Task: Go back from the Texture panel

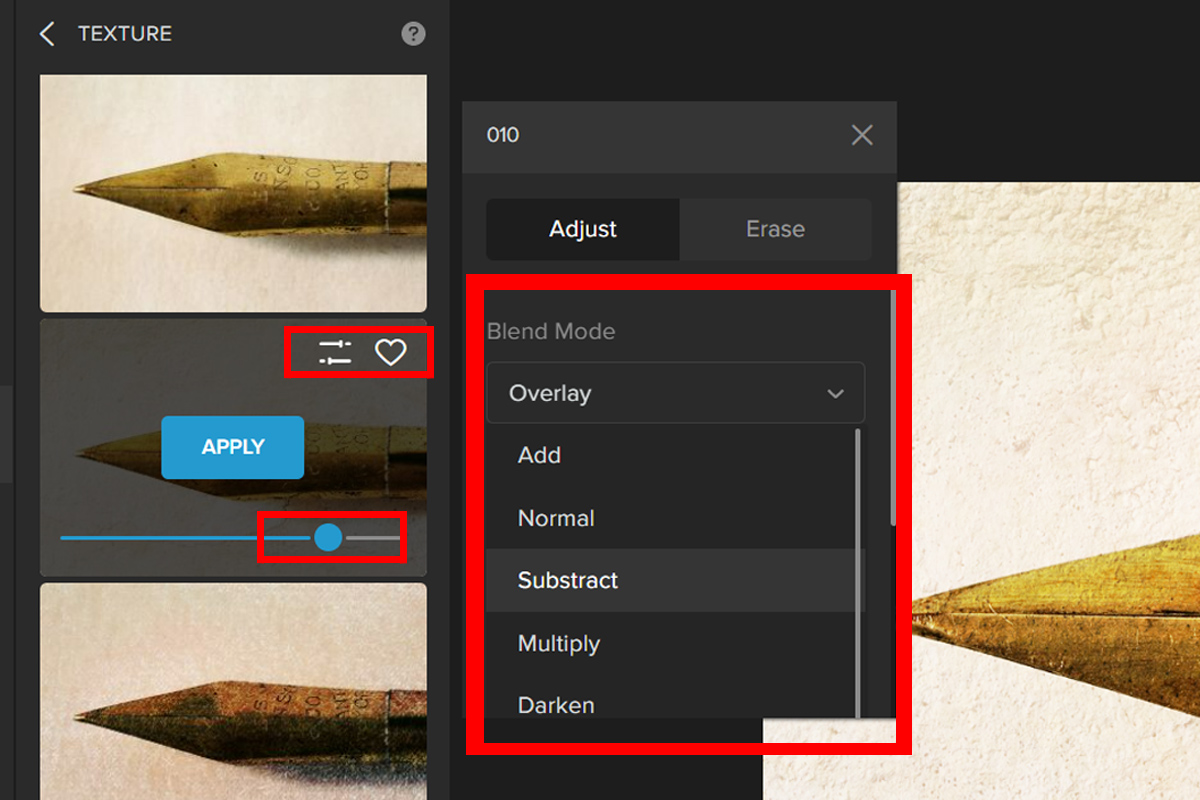Action: point(46,34)
